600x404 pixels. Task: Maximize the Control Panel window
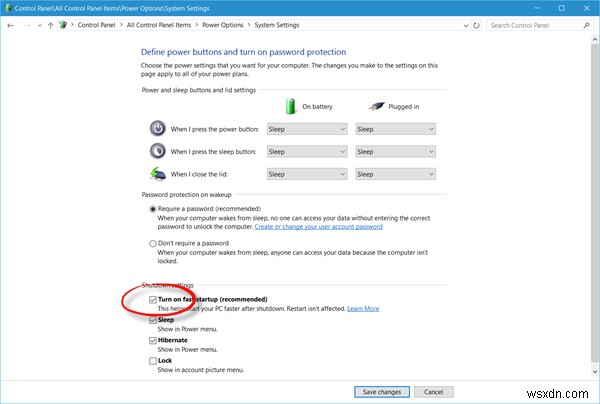[x=561, y=8]
